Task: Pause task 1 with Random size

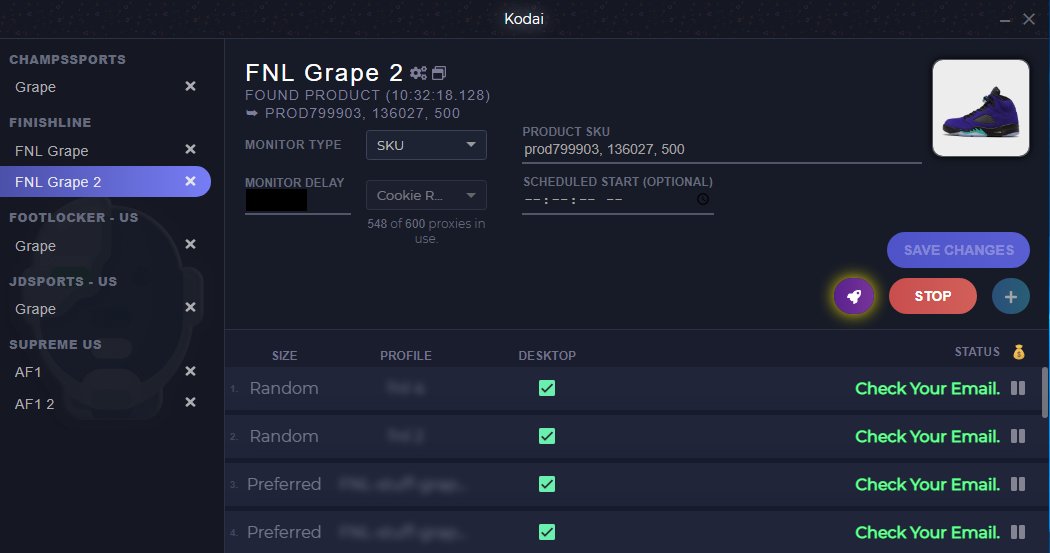Action: 1018,388
